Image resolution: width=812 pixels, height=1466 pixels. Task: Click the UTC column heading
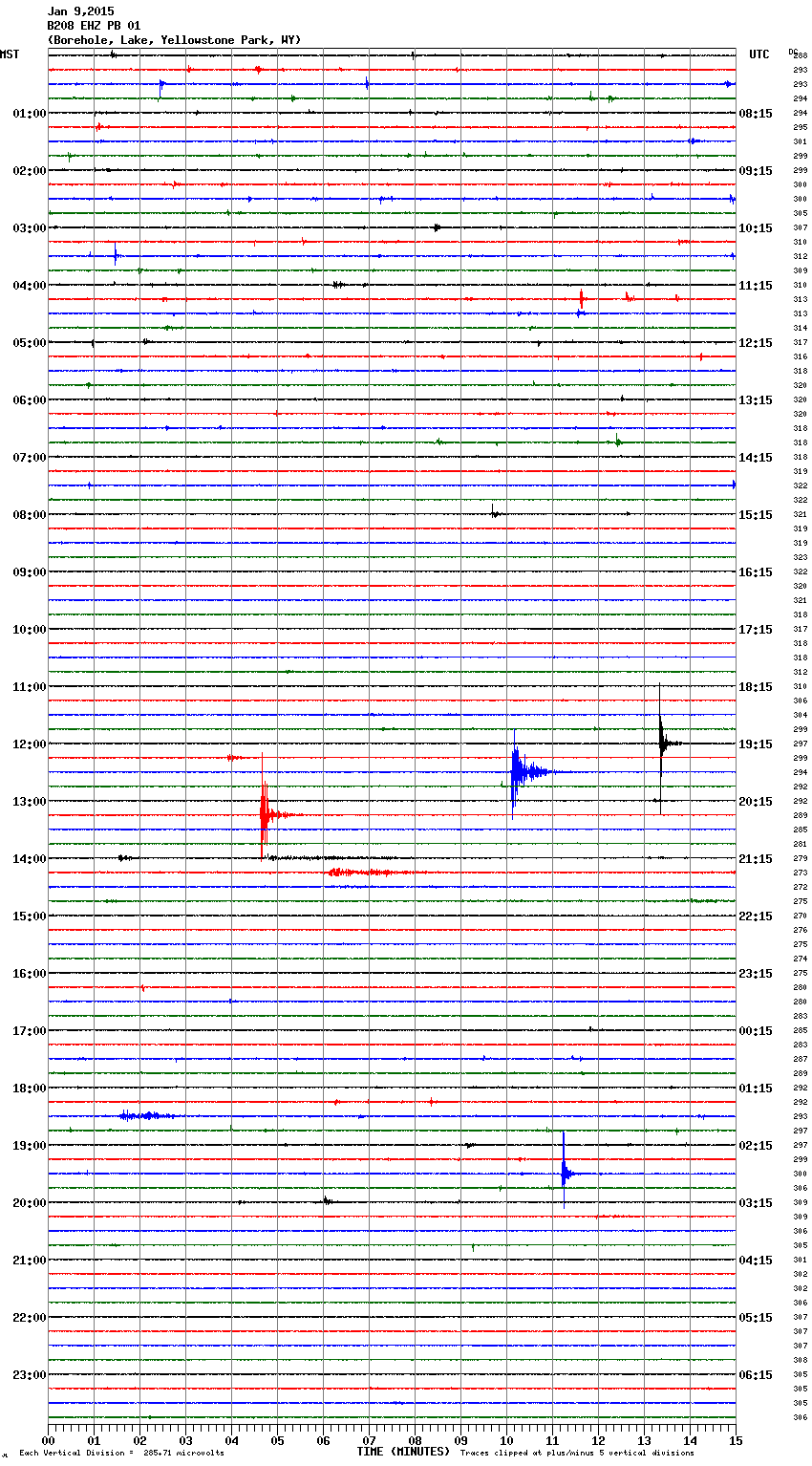coord(759,54)
